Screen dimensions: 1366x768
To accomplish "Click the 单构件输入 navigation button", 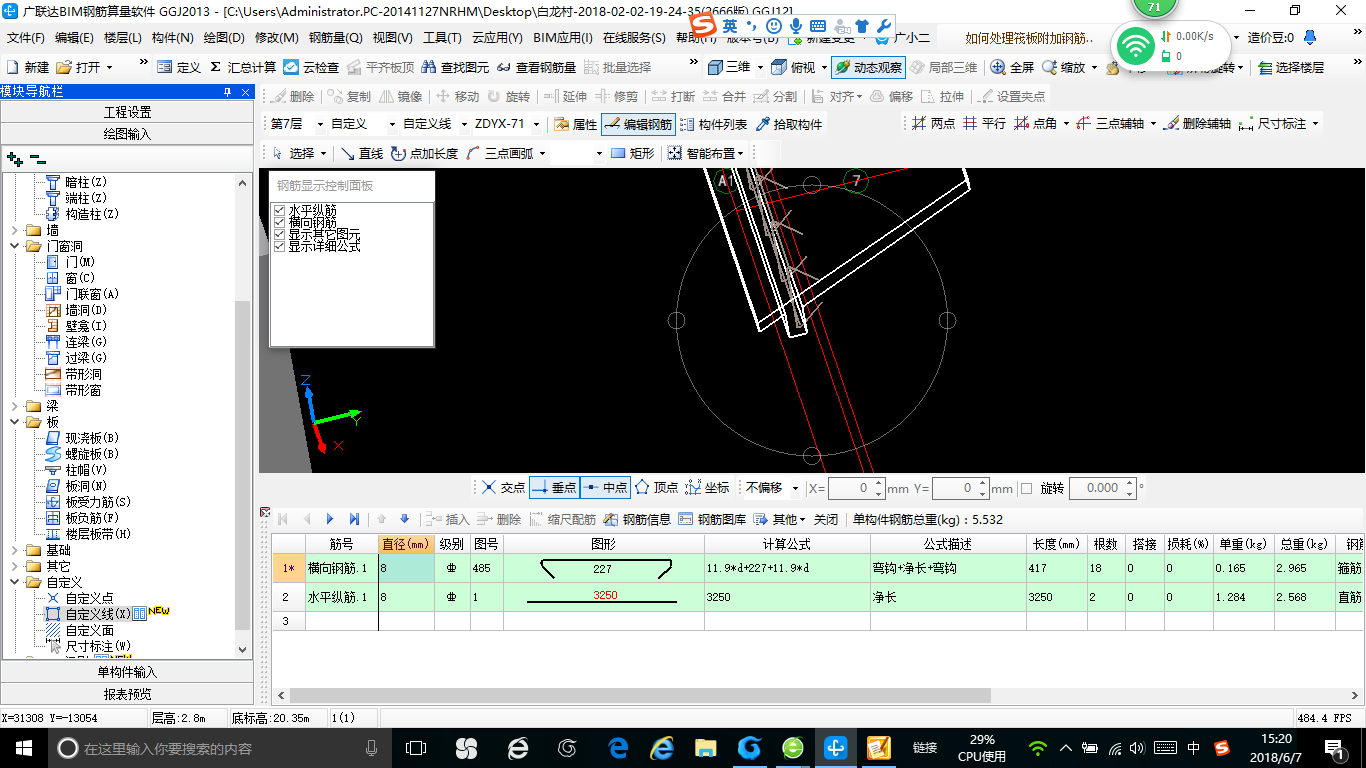I will pos(127,672).
